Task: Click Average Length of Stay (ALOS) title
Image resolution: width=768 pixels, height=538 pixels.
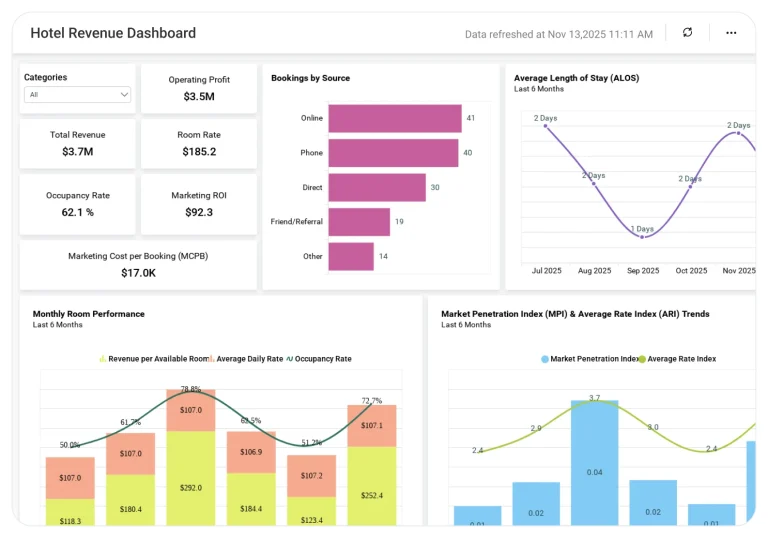Action: 576,78
